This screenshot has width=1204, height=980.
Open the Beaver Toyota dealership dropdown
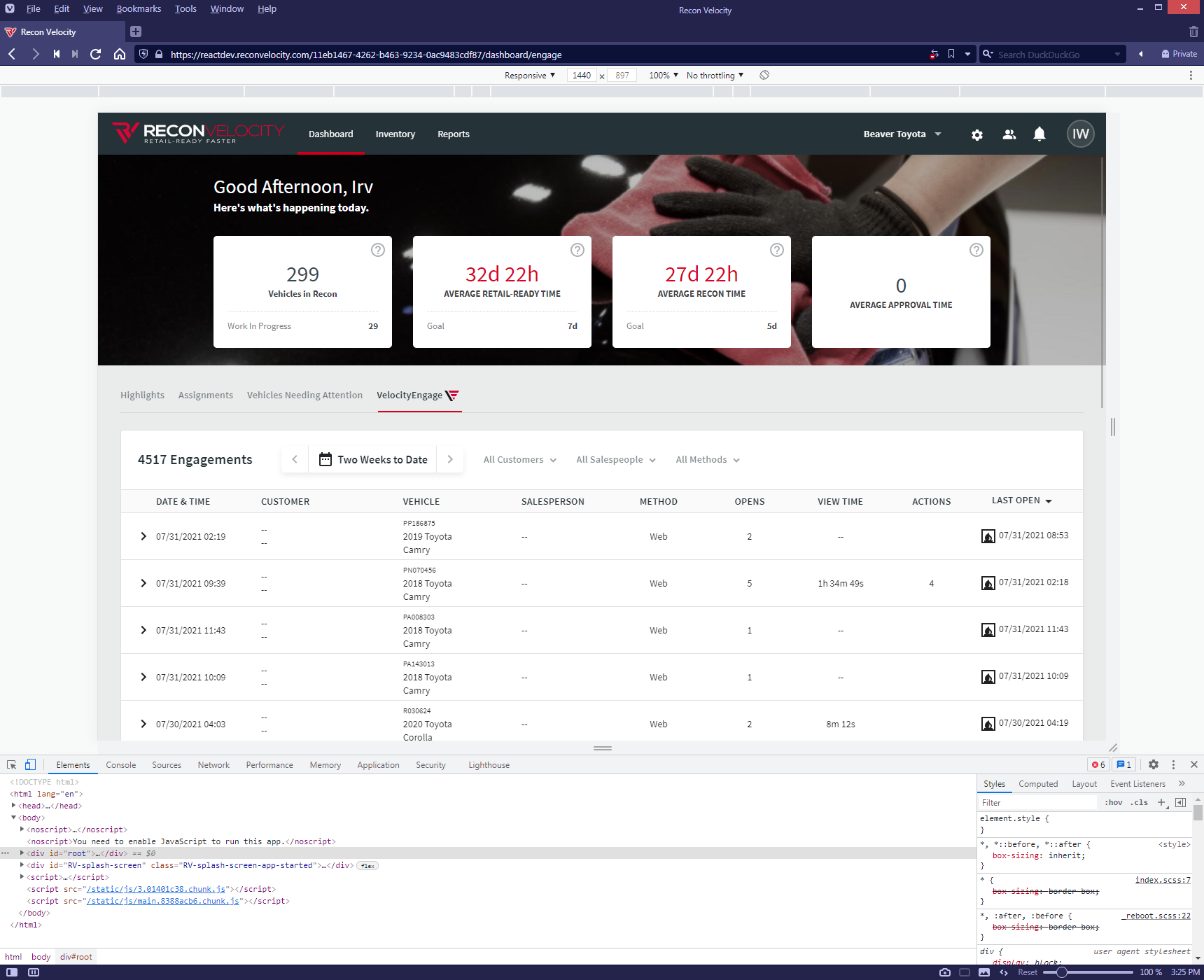coord(902,134)
